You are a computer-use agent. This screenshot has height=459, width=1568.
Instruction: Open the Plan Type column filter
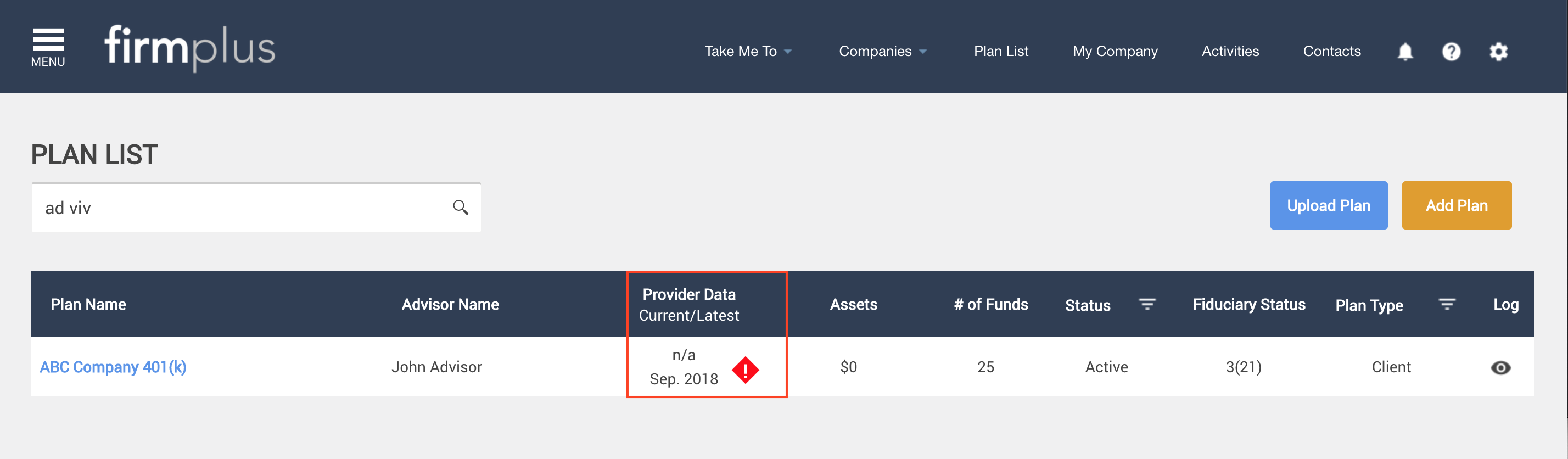[x=1446, y=304]
